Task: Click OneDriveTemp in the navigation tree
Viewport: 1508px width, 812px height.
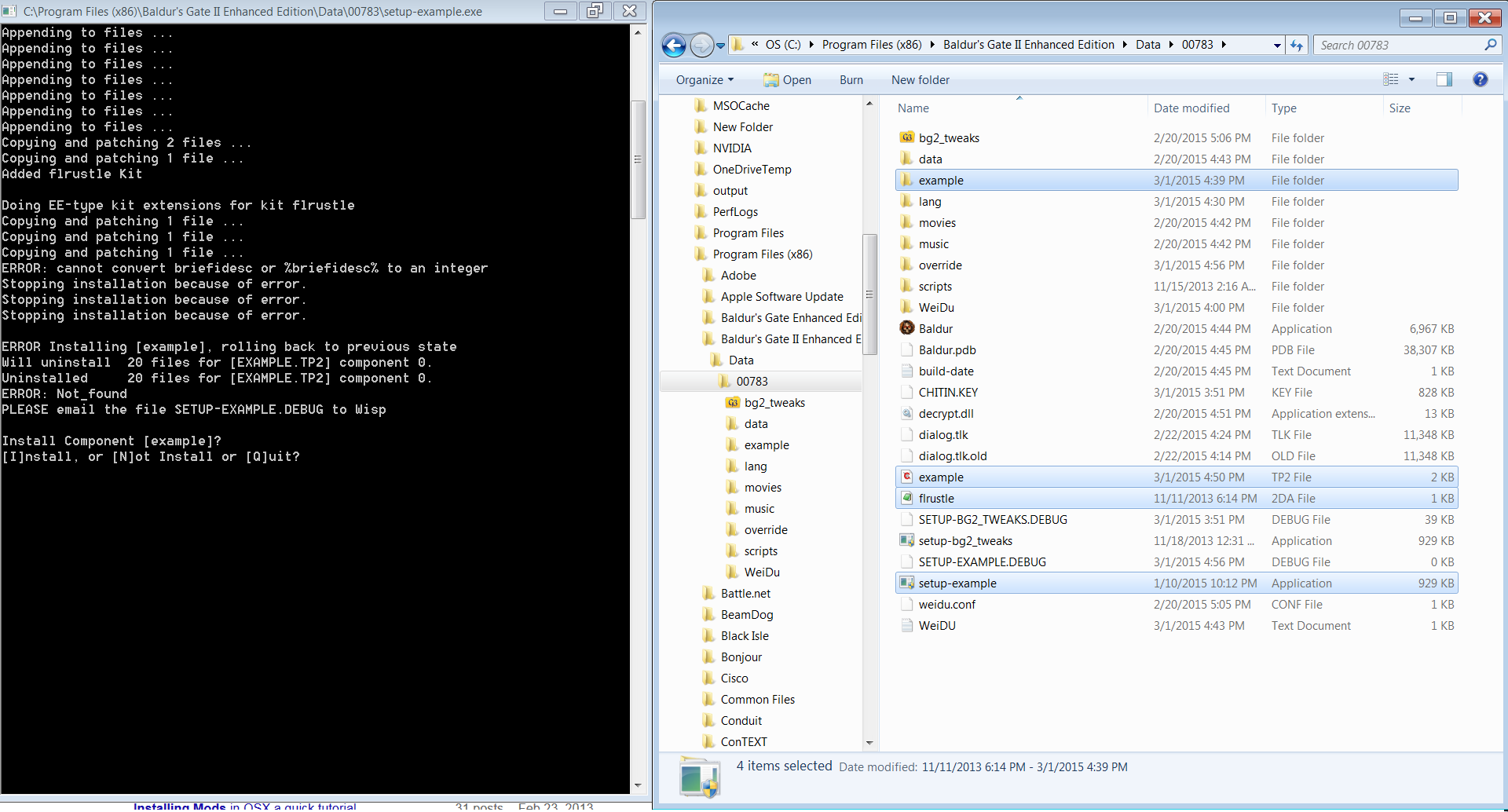Action: [752, 170]
